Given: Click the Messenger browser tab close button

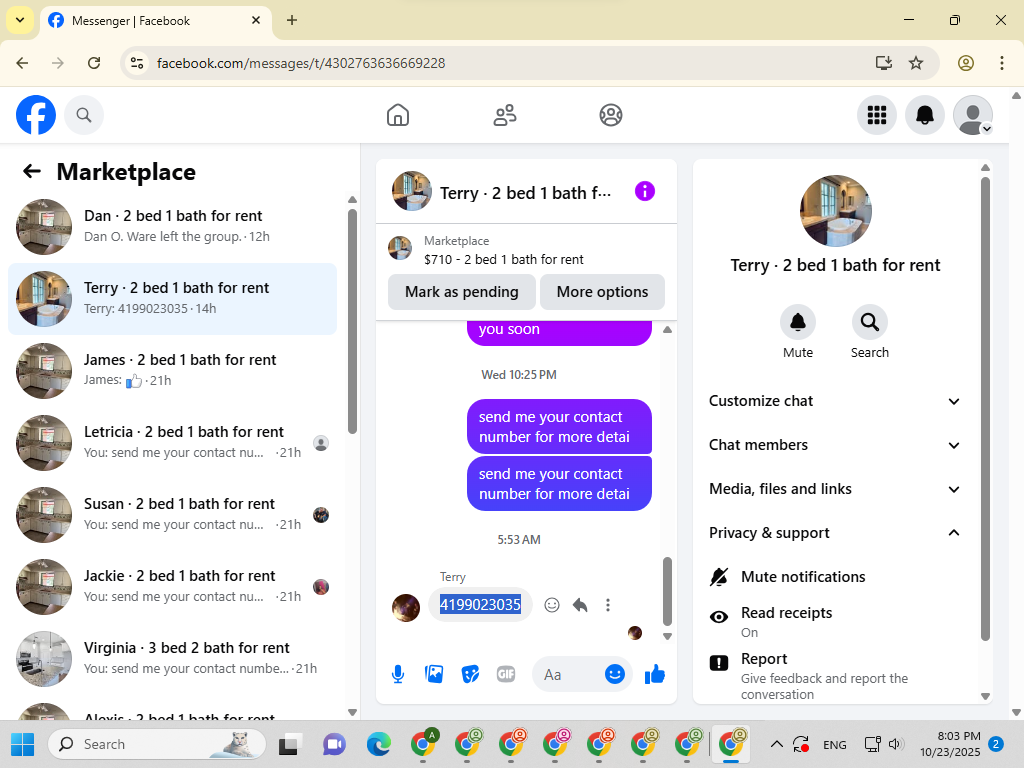Looking at the screenshot, I should click(x=256, y=20).
